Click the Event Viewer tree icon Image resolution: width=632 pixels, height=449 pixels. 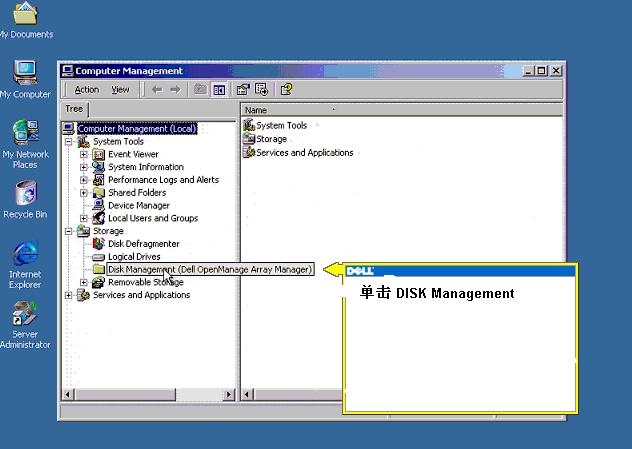98,154
